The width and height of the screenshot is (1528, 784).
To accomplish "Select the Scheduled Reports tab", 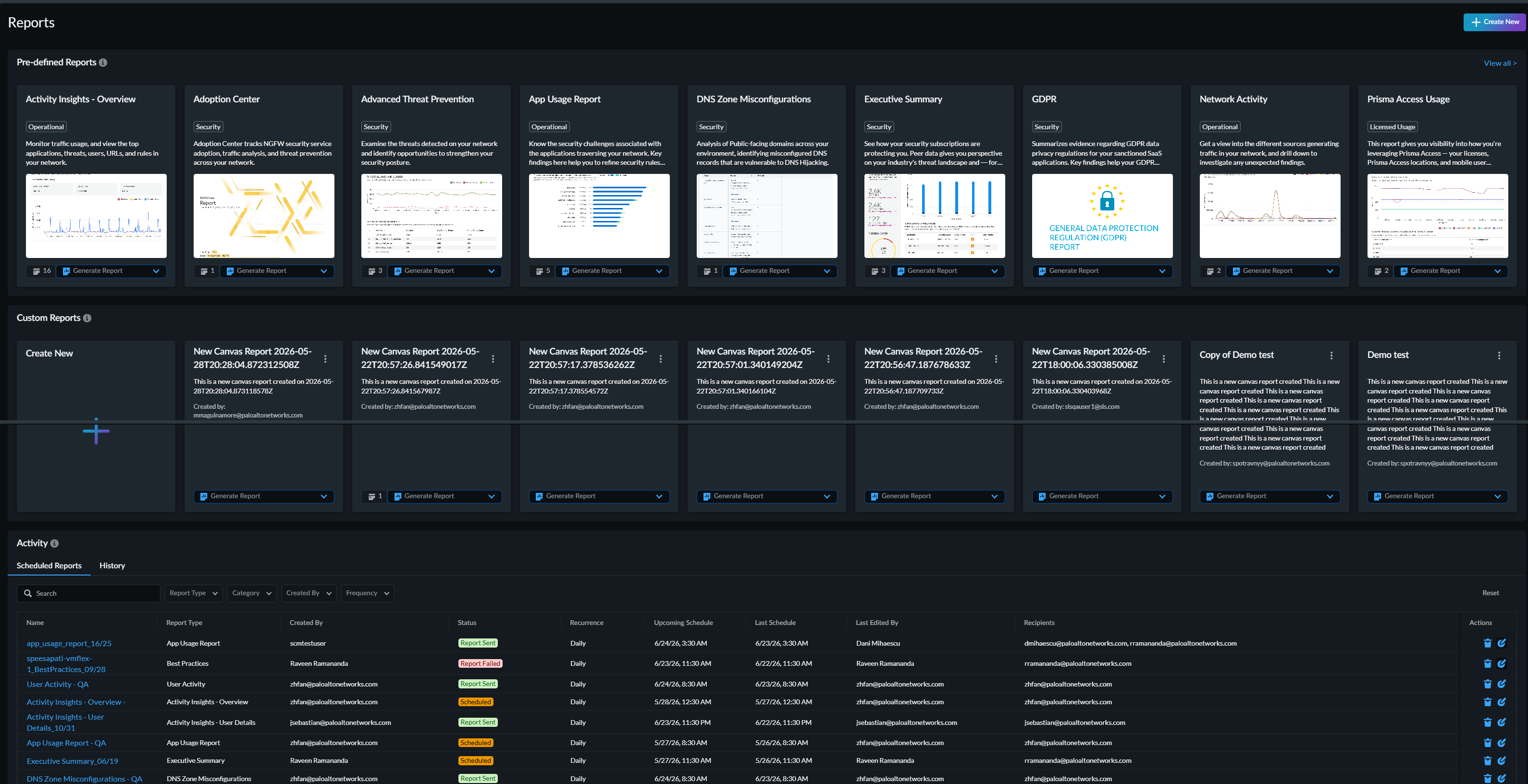I will 49,565.
